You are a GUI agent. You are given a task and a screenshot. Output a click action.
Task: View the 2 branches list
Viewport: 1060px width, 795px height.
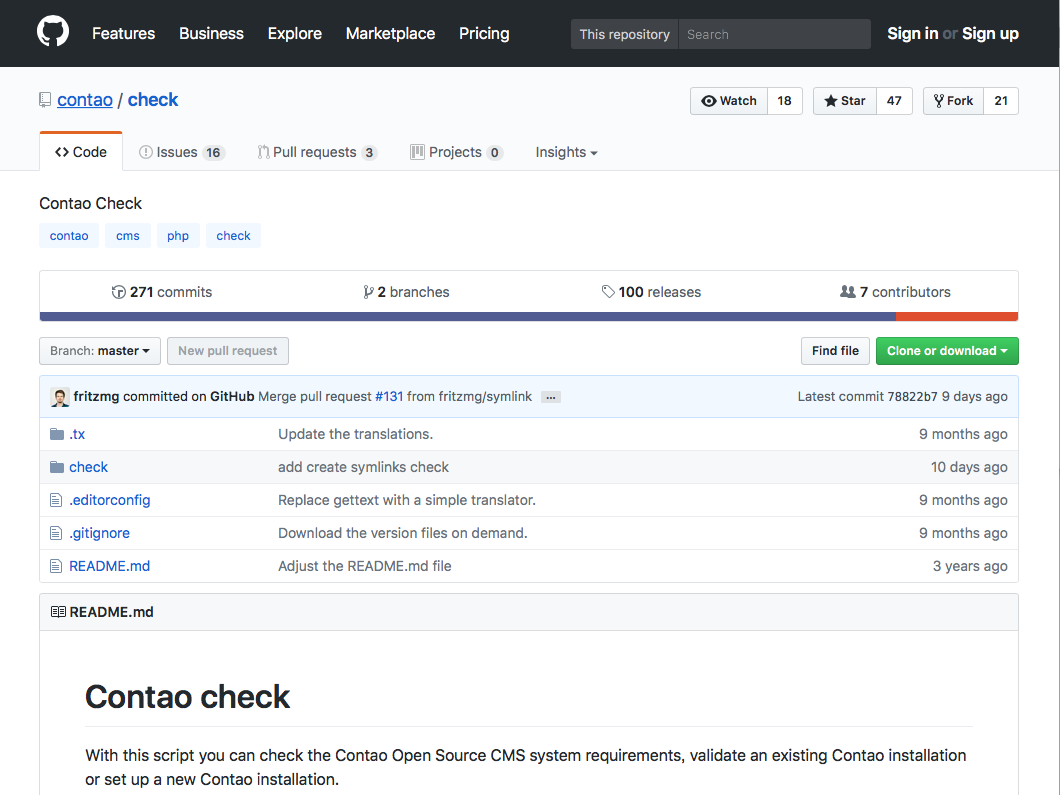pyautogui.click(x=406, y=292)
